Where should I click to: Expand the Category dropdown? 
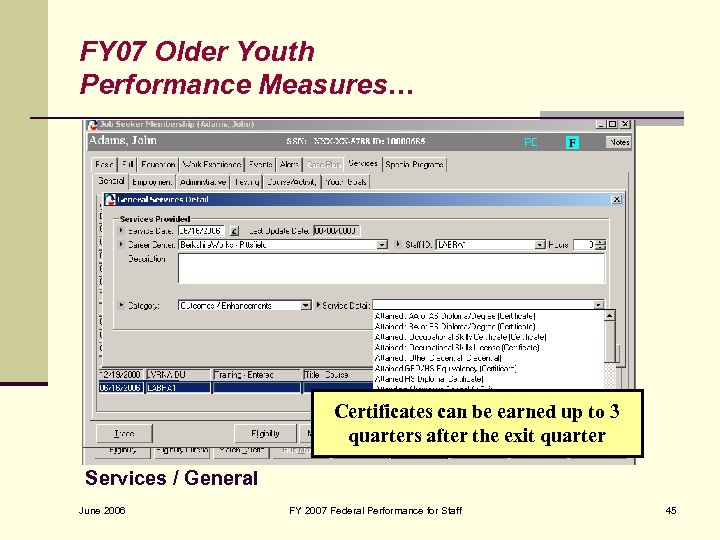305,305
